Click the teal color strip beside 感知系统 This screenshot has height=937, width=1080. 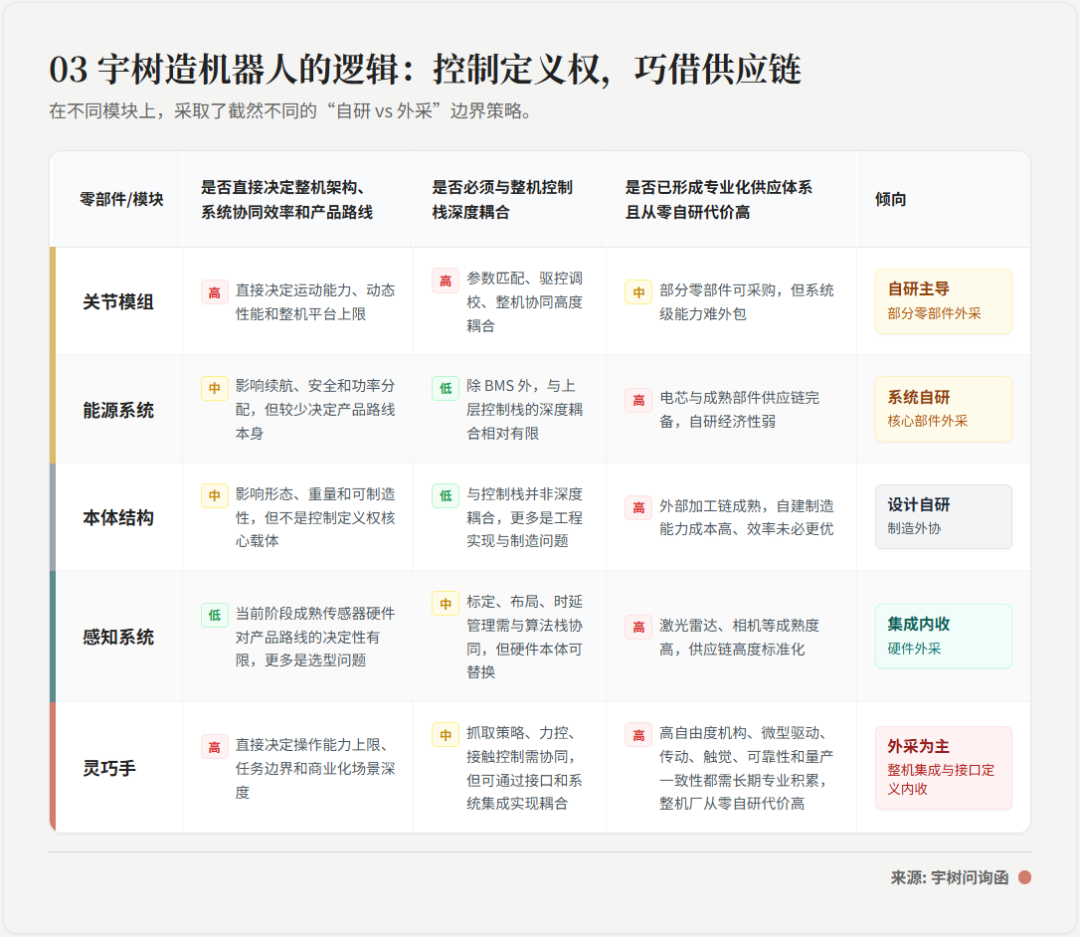55,637
